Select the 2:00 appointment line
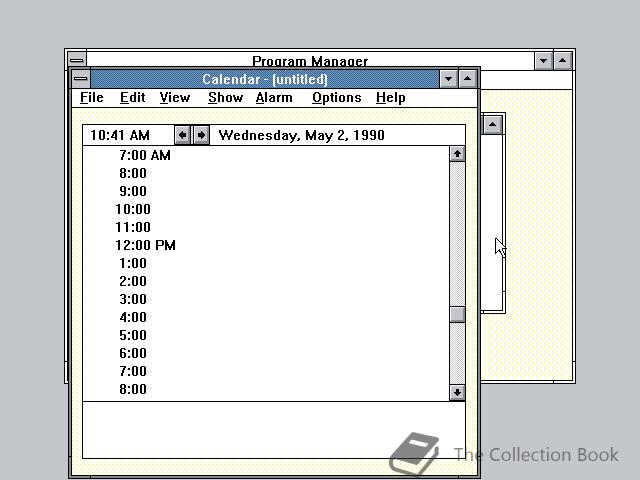 click(266, 281)
